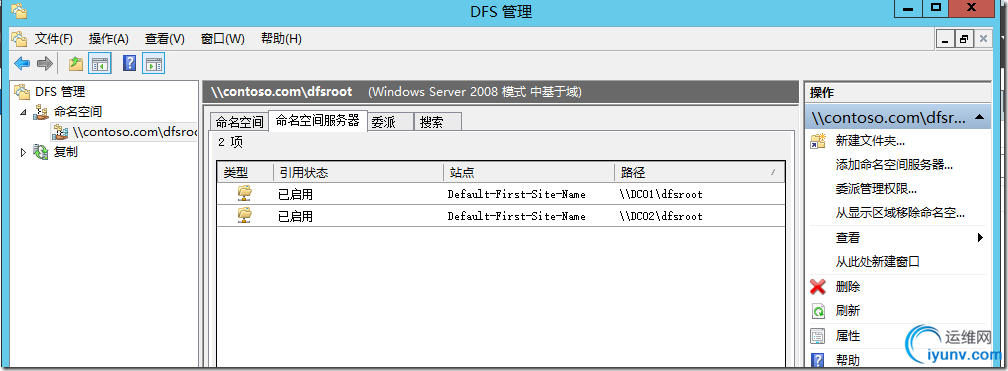Switch to the 命名空间服务器 tab
1008x371 pixels.
pyautogui.click(x=318, y=120)
